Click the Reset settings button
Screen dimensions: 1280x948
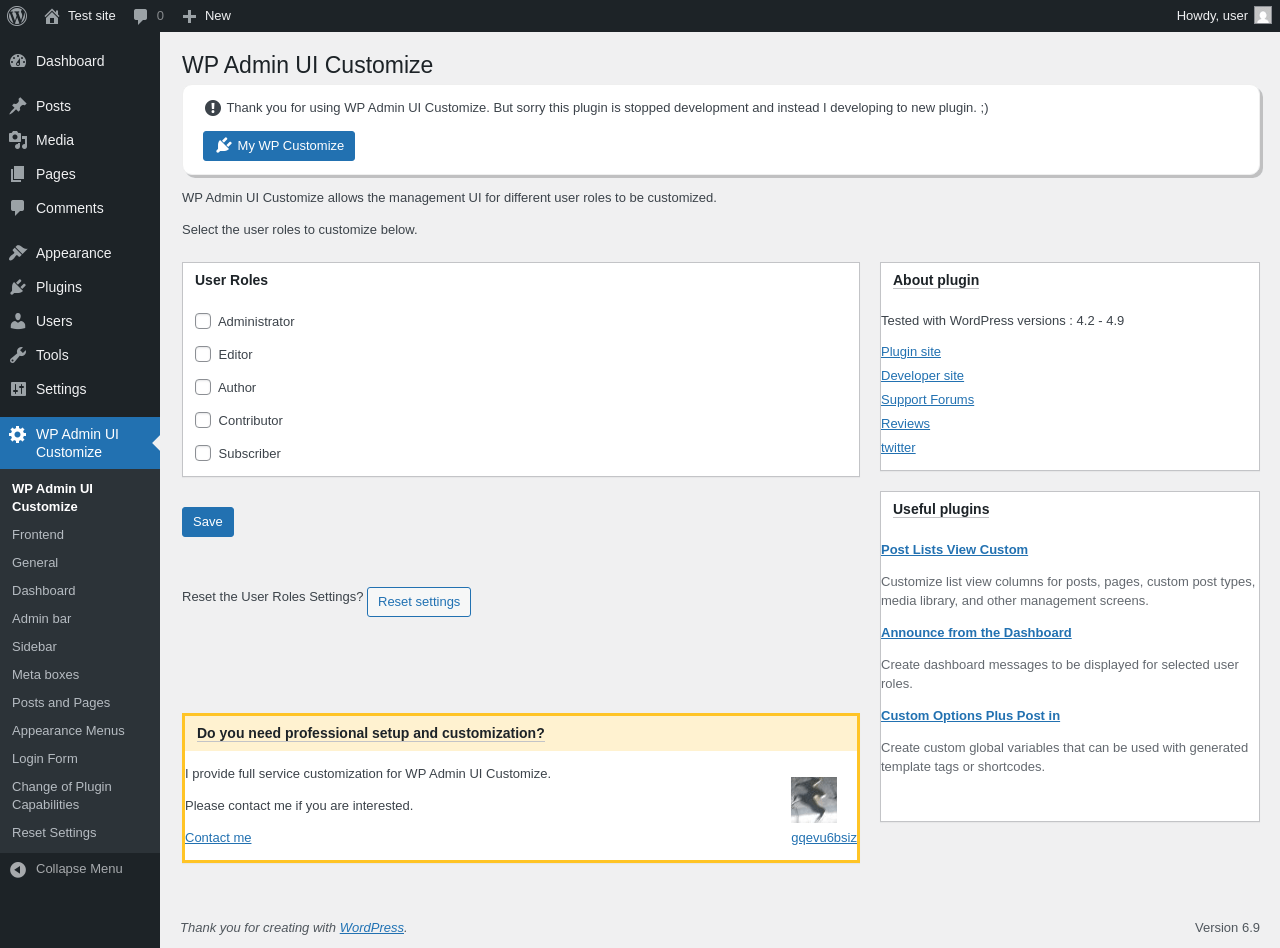(x=419, y=602)
